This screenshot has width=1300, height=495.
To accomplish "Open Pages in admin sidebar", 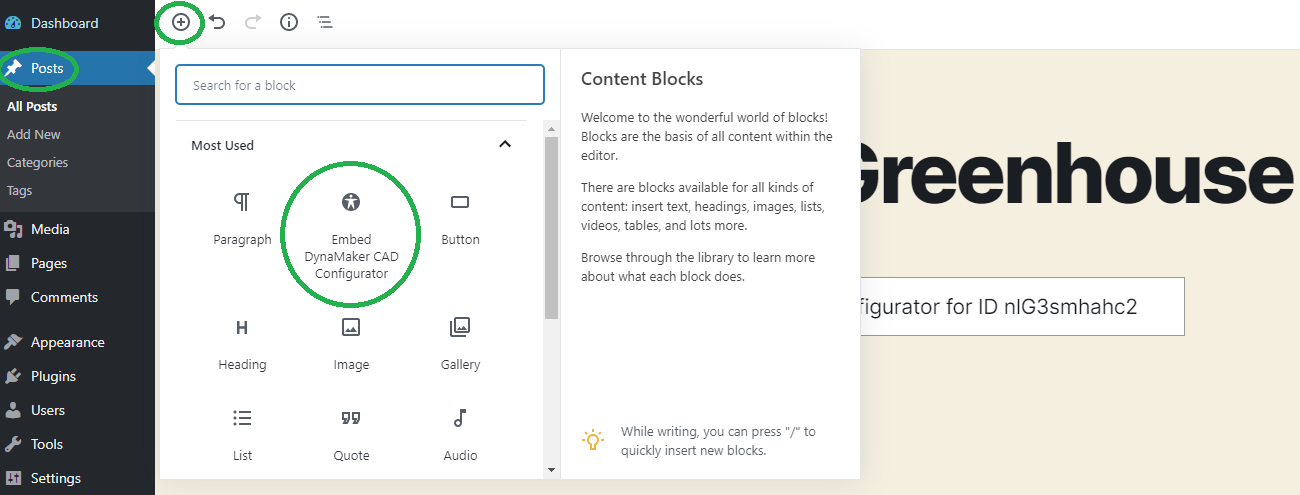I will click(x=77, y=263).
